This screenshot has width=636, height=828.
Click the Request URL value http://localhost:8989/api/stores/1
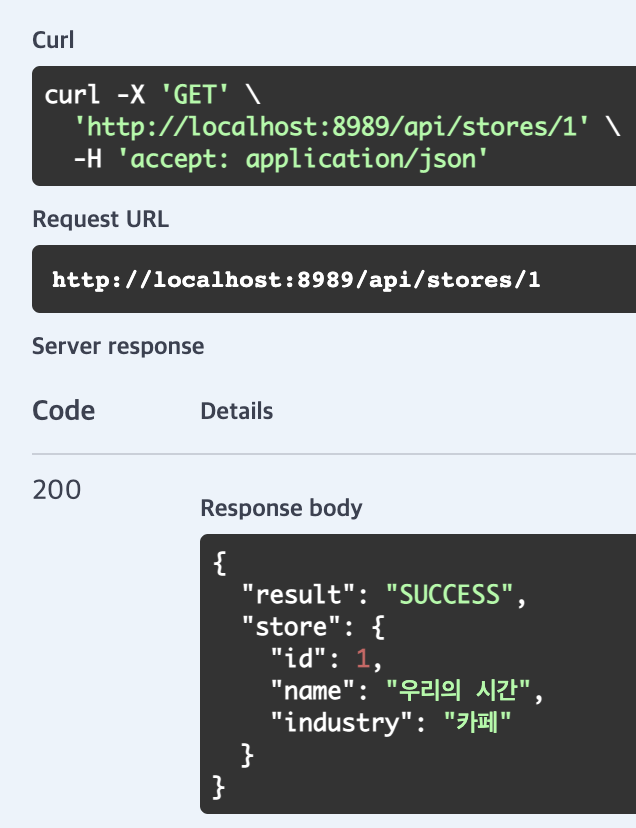296,279
